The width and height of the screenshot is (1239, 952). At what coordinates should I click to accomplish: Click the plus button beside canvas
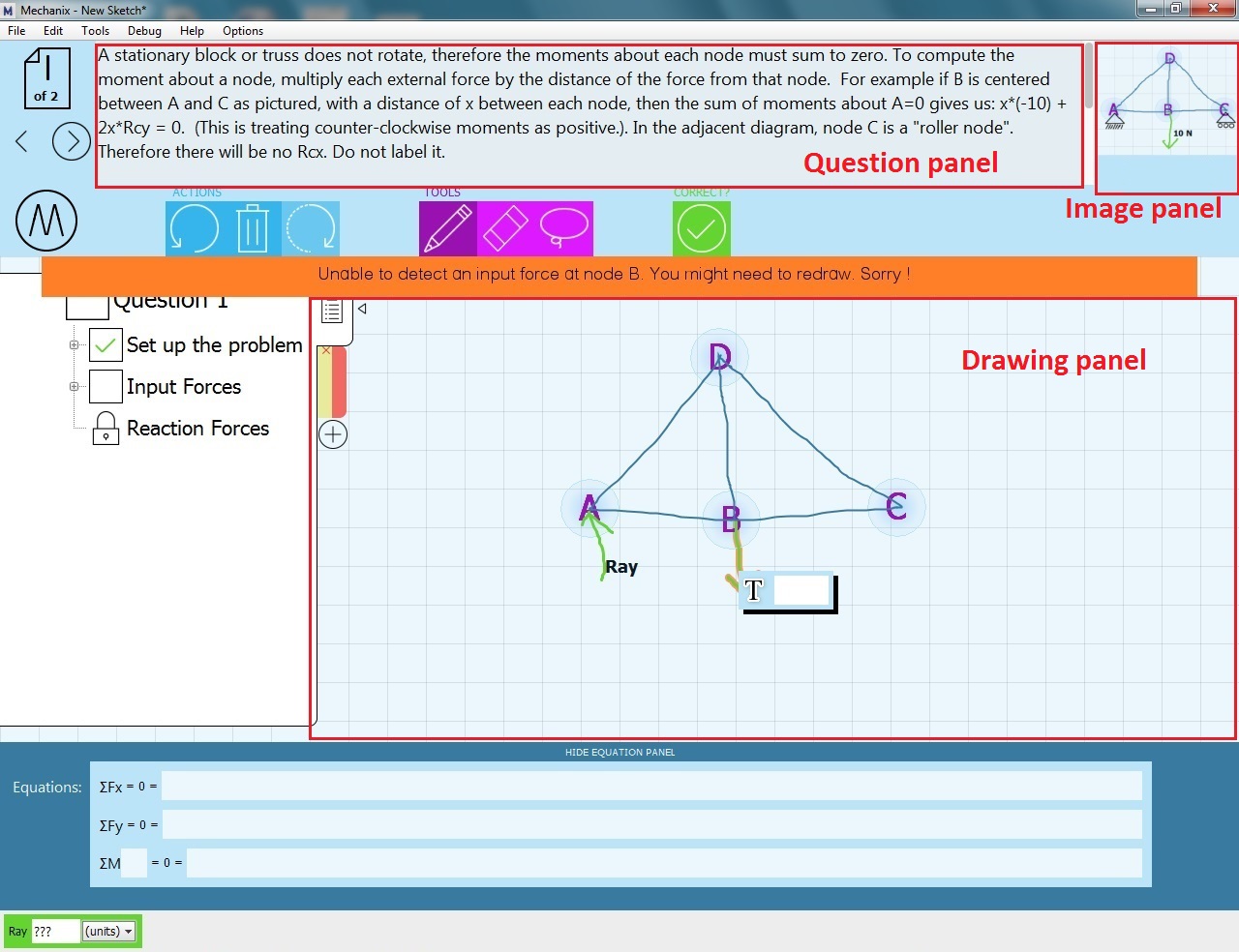coord(333,434)
